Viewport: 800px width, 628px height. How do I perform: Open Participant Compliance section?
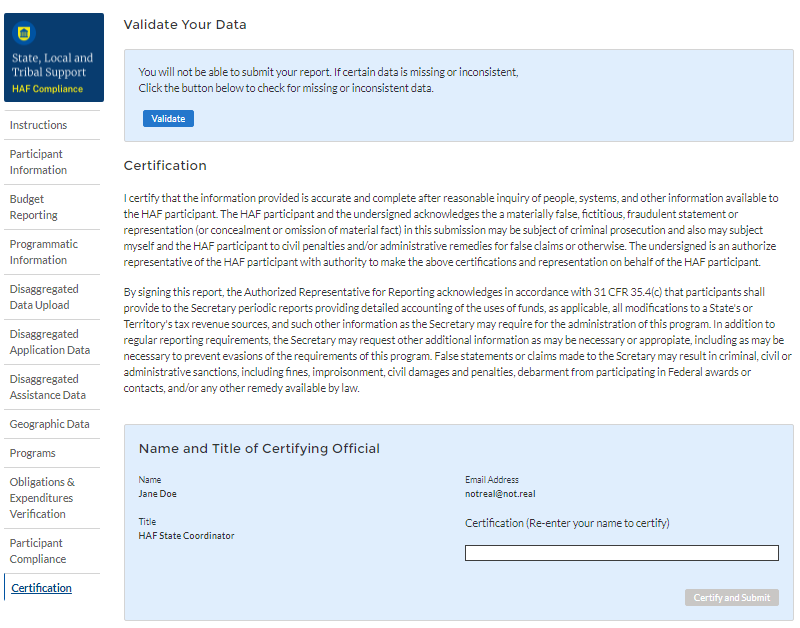pos(37,551)
